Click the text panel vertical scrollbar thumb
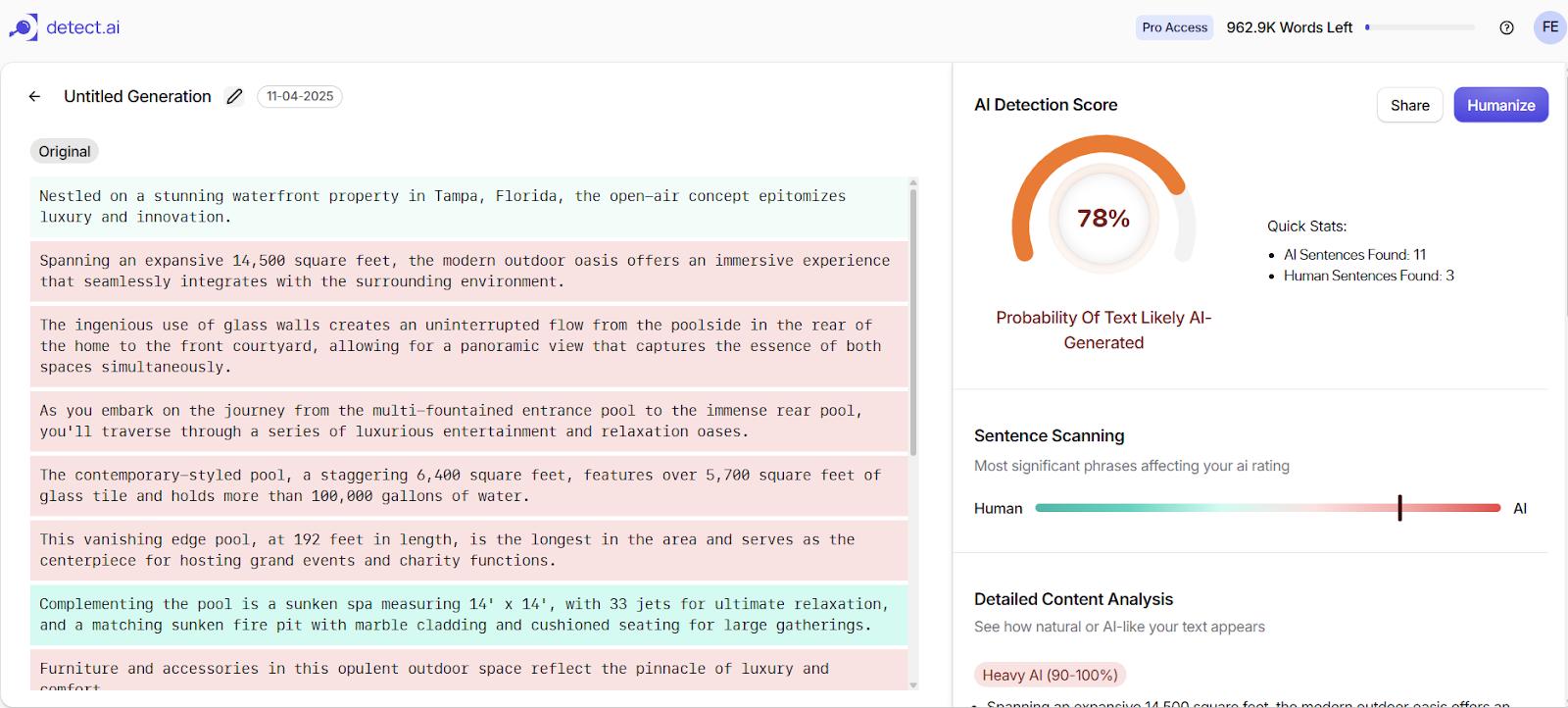 [x=913, y=324]
